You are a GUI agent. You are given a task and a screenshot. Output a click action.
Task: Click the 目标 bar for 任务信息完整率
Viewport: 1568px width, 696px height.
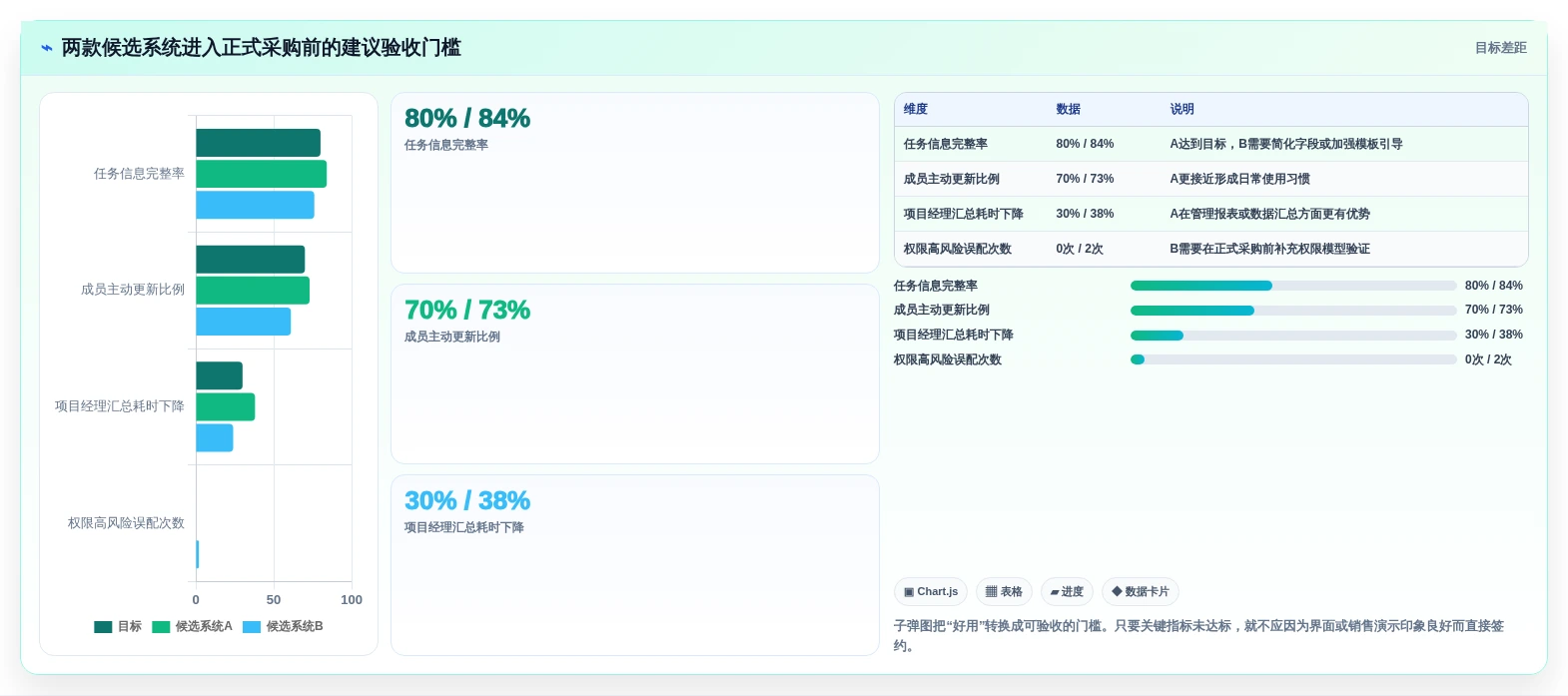coord(258,143)
